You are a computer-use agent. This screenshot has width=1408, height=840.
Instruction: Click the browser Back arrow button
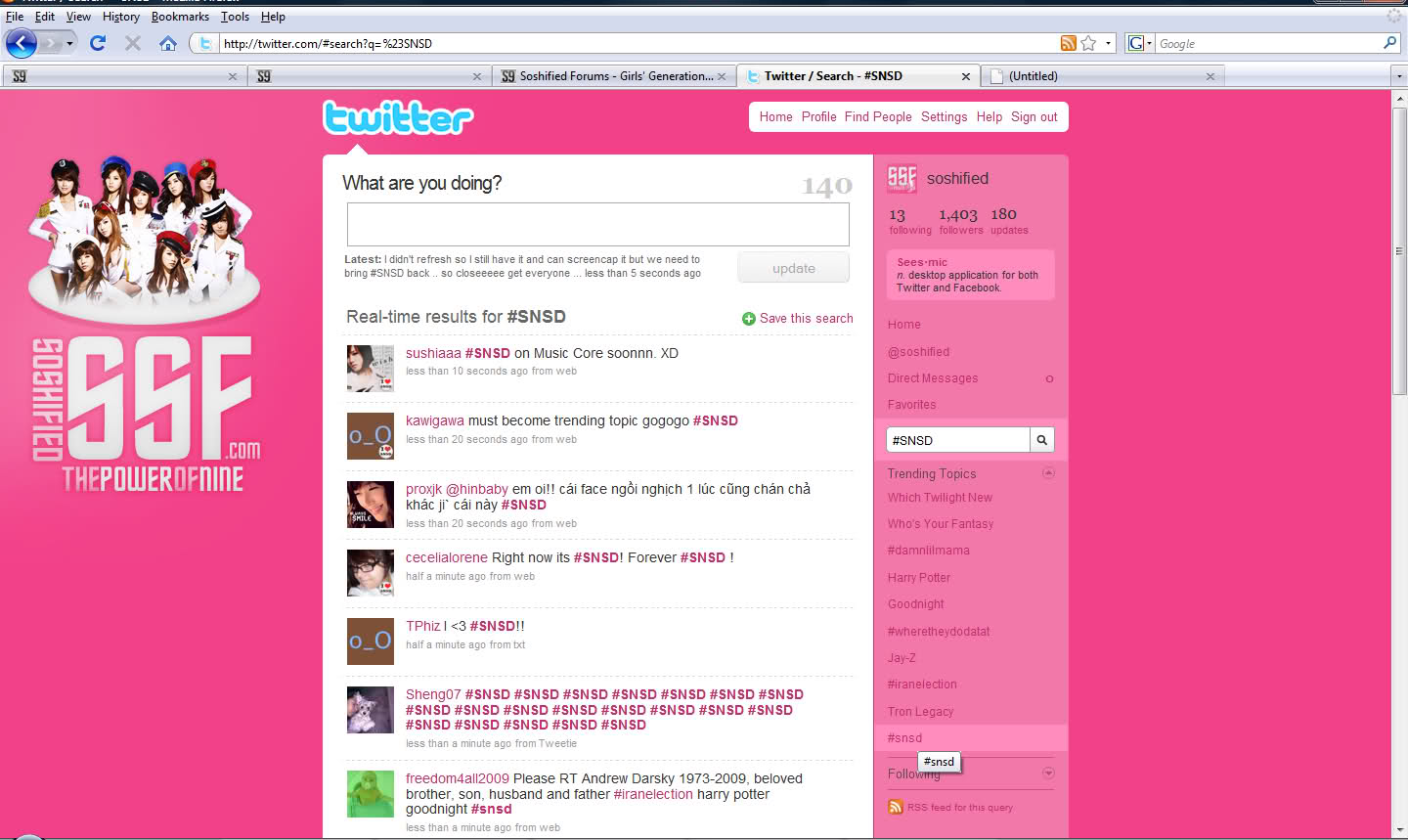pos(22,43)
